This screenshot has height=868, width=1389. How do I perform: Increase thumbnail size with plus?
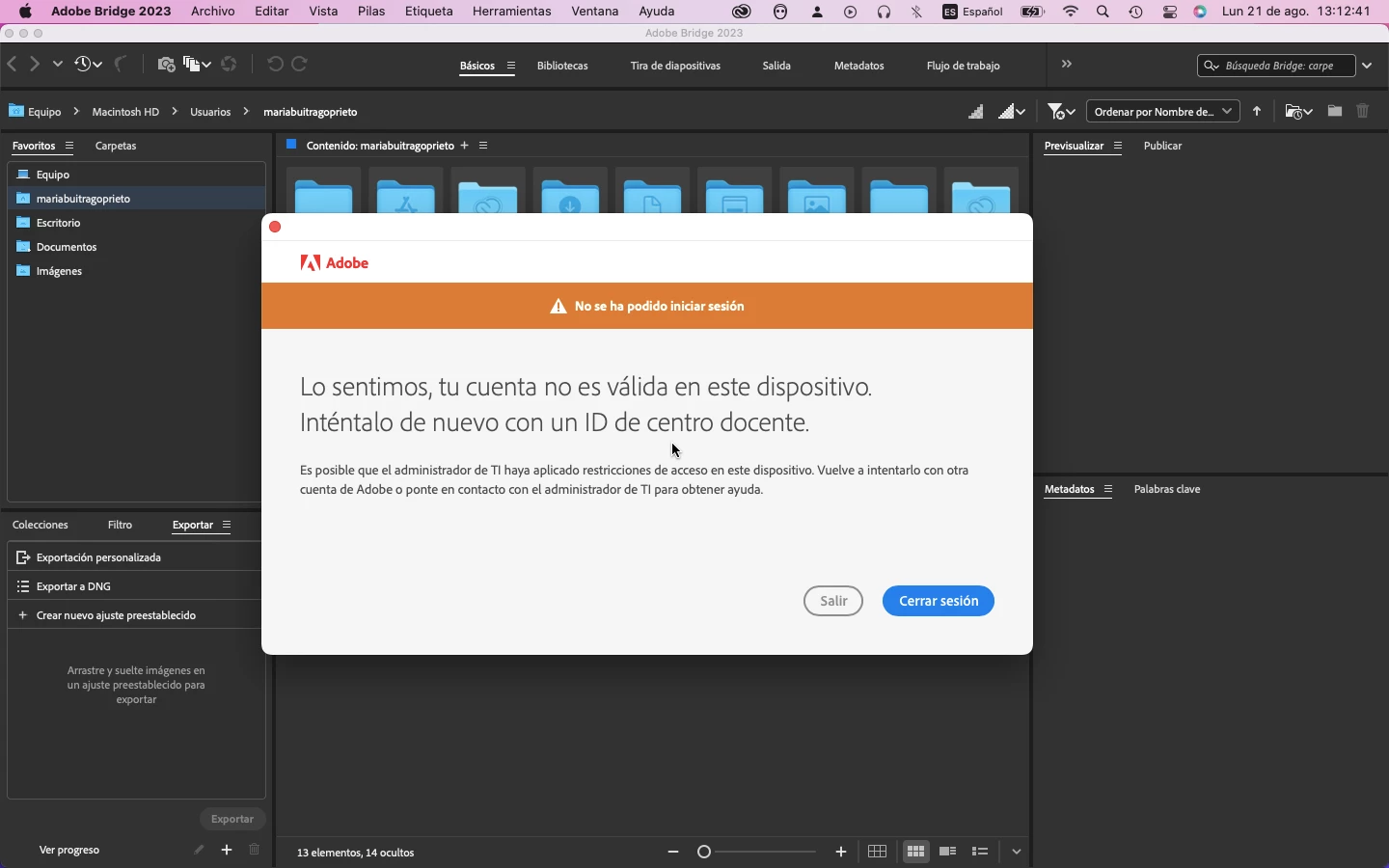click(842, 853)
